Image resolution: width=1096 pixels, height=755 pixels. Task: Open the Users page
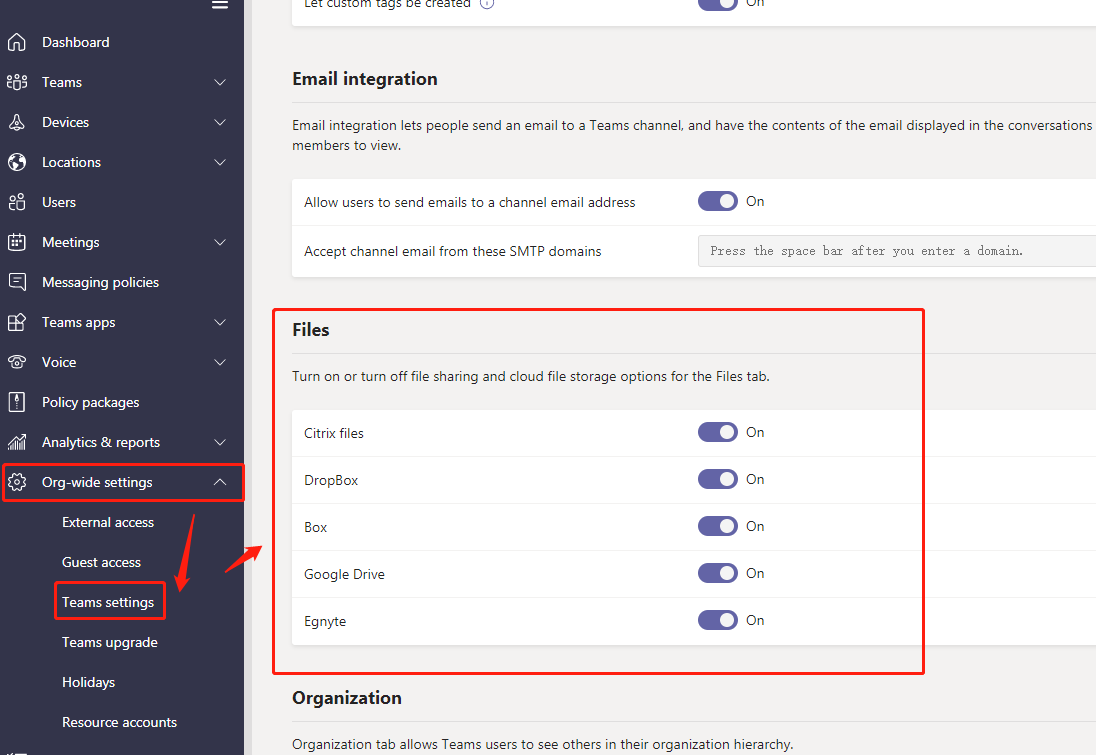(59, 202)
